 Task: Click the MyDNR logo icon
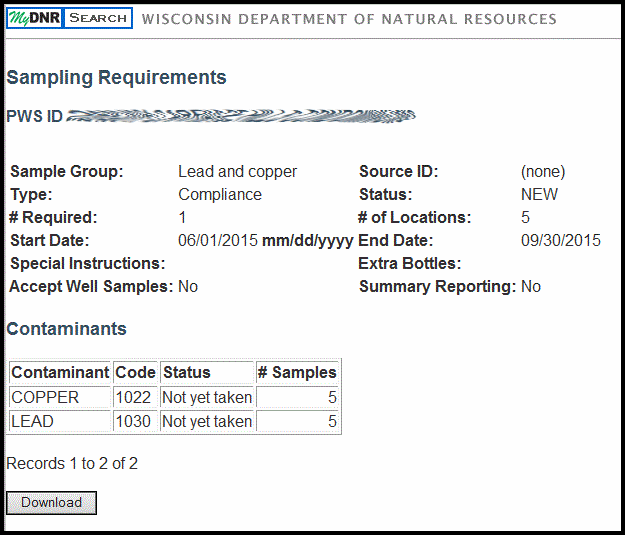click(x=34, y=18)
